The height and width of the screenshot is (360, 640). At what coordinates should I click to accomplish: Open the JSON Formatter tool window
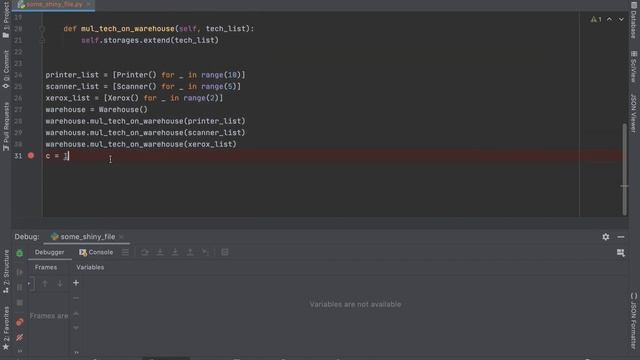click(634, 321)
